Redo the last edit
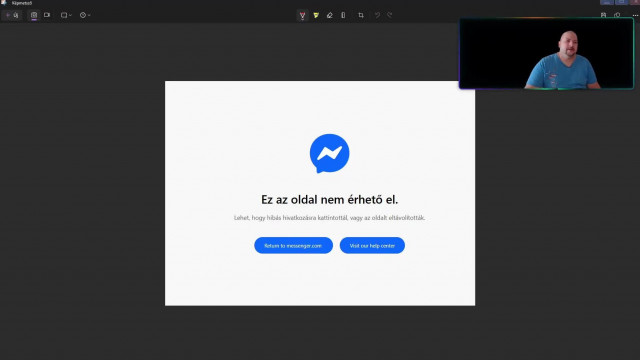Image resolution: width=640 pixels, height=360 pixels. [390, 16]
